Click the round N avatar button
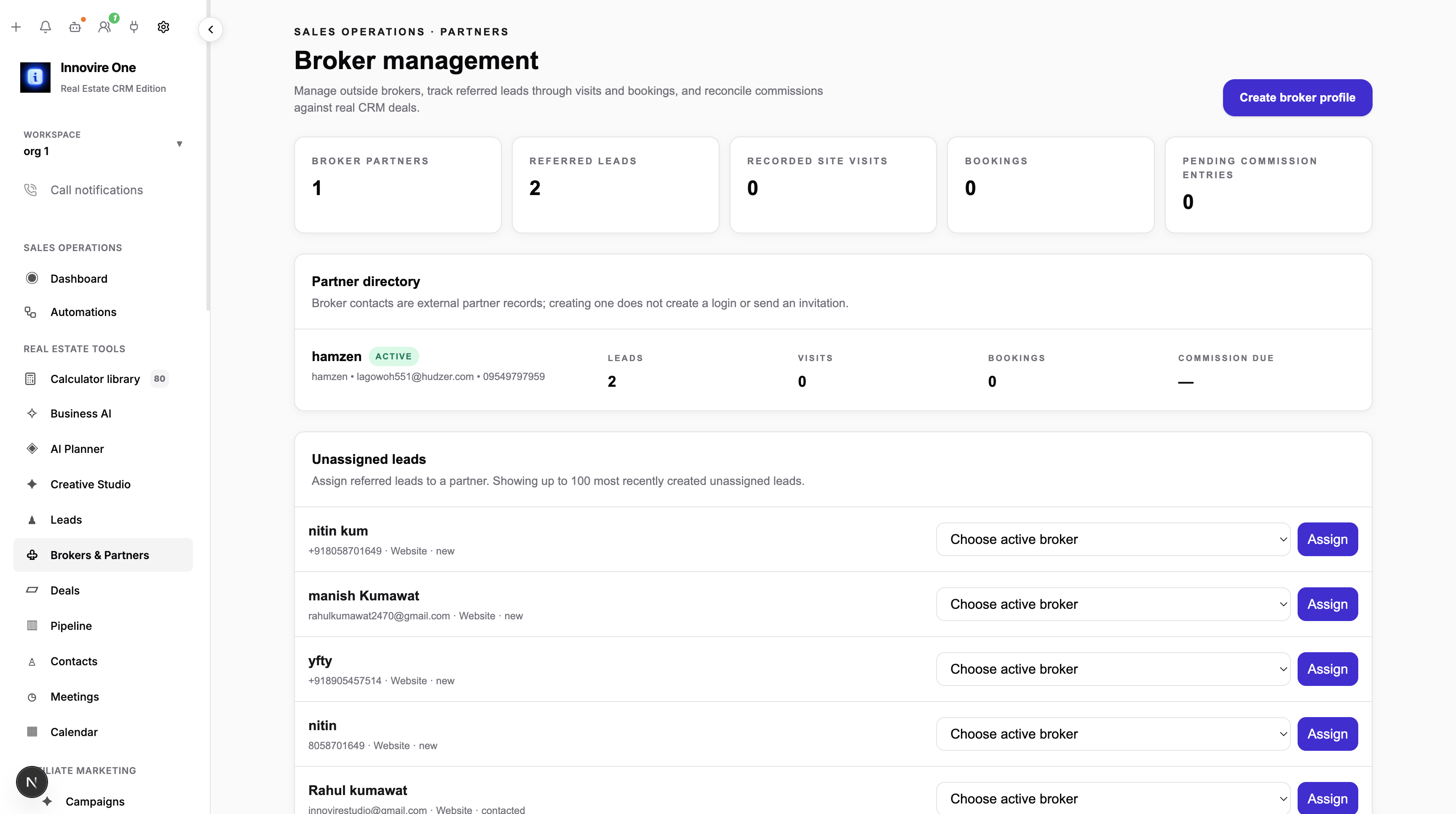This screenshot has width=1456, height=814. (x=32, y=782)
